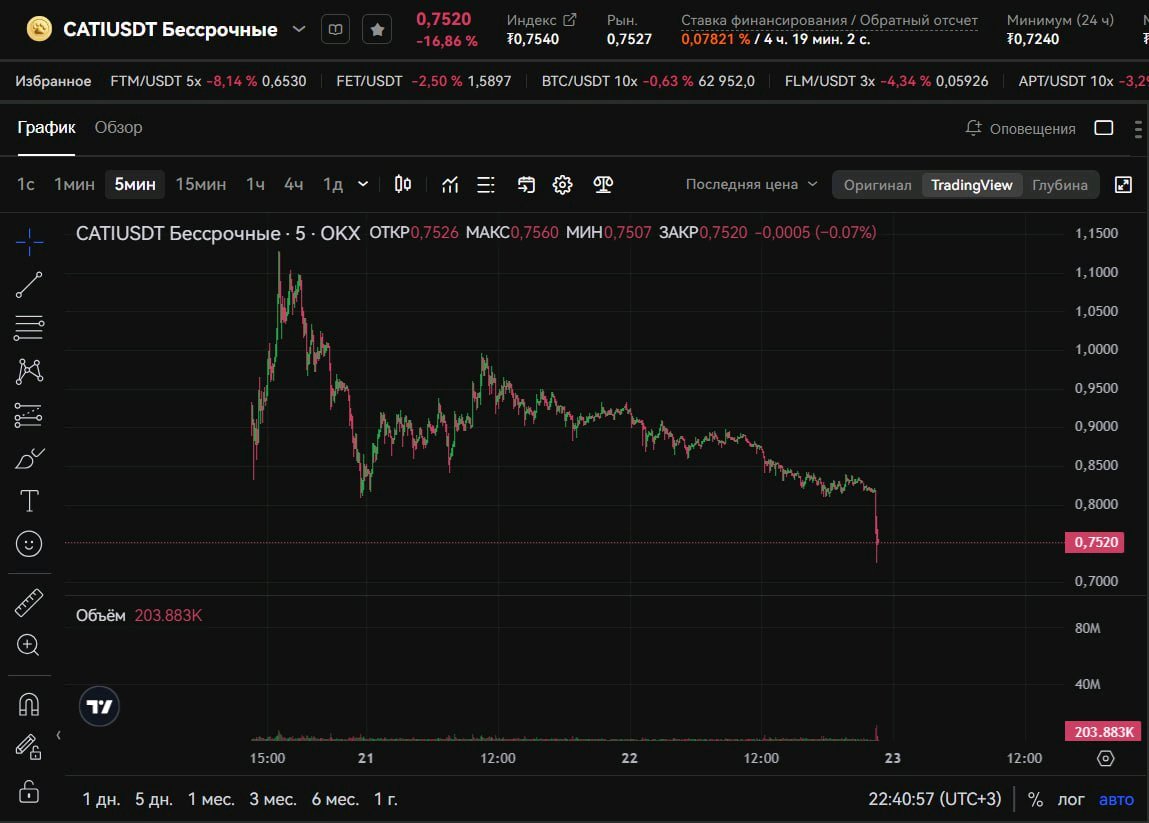Set range to 3 мес.
Viewport: 1149px width, 823px height.
273,799
